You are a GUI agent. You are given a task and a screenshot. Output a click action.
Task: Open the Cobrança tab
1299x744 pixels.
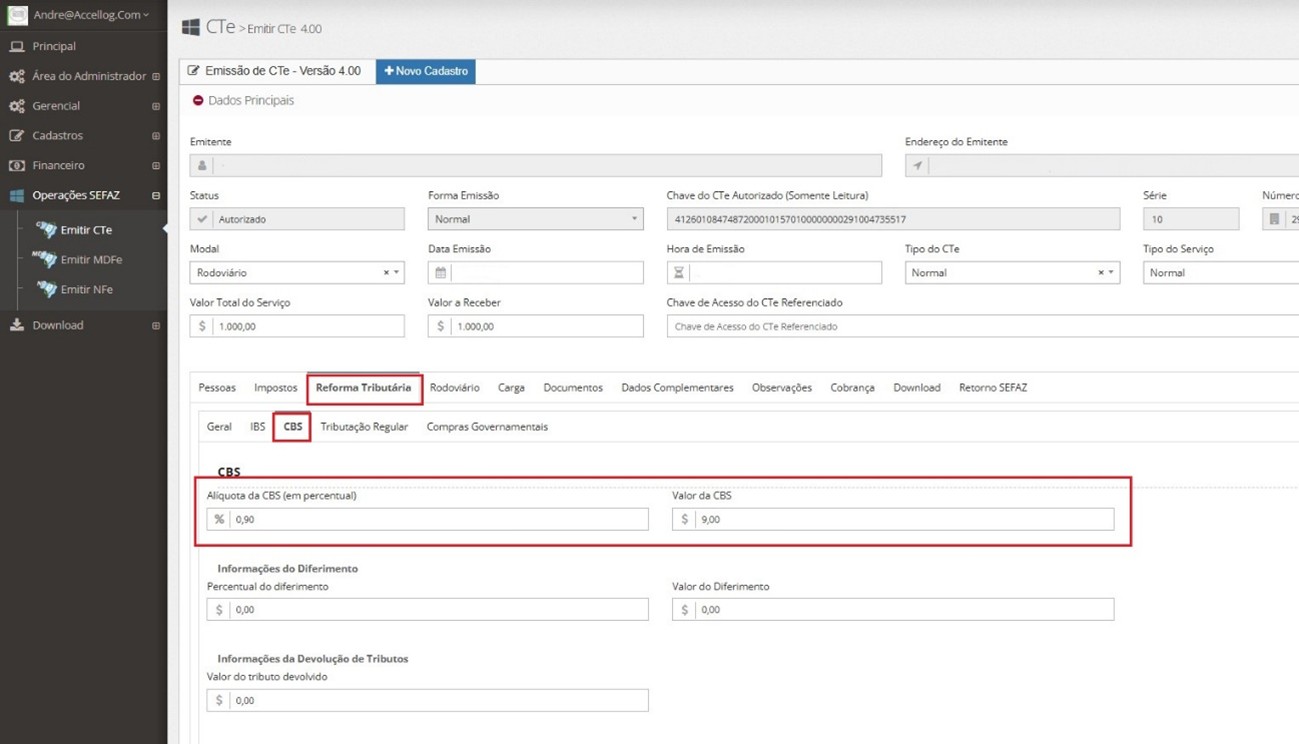(x=852, y=388)
